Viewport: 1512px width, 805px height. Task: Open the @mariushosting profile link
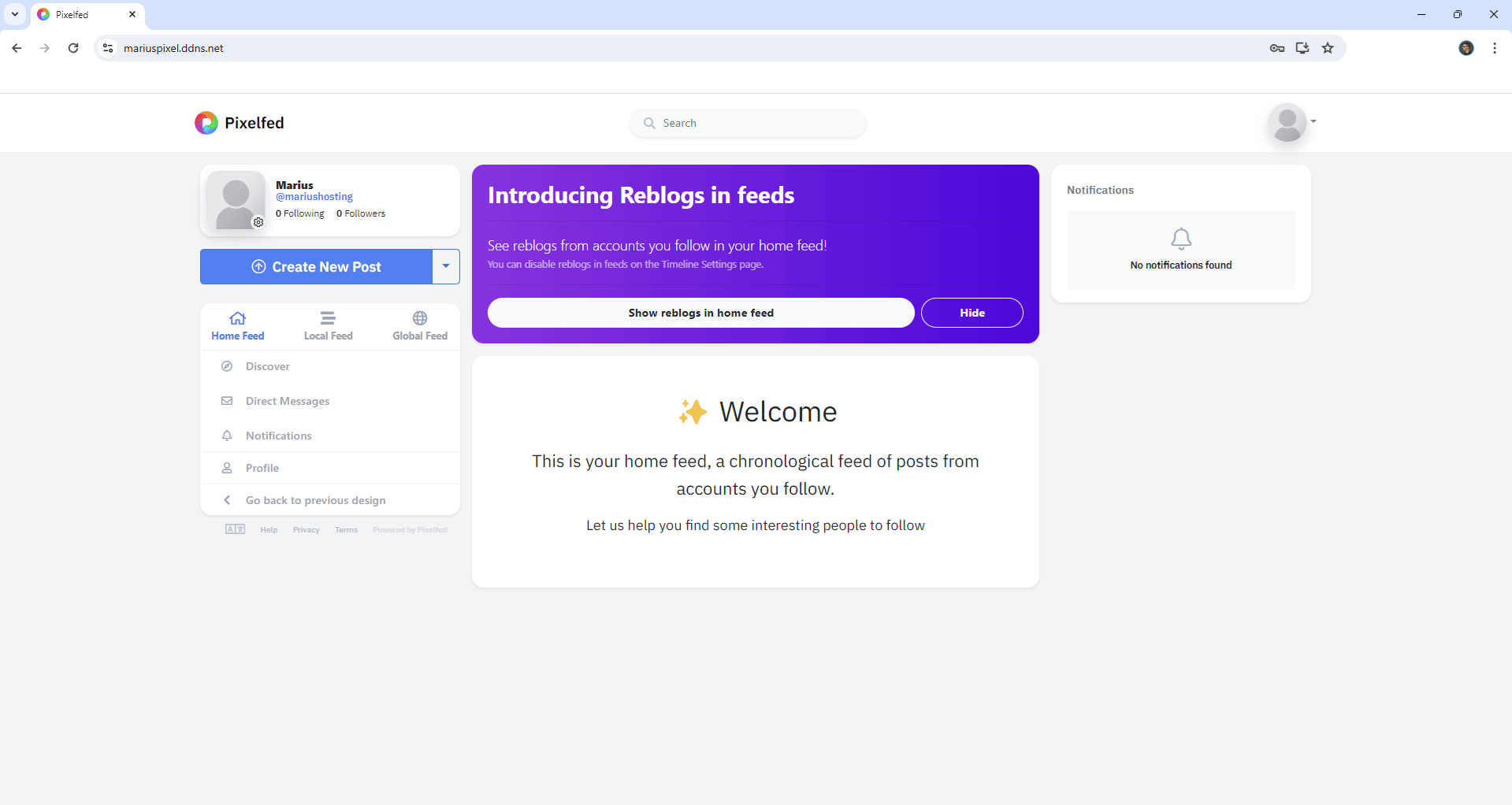[314, 197]
